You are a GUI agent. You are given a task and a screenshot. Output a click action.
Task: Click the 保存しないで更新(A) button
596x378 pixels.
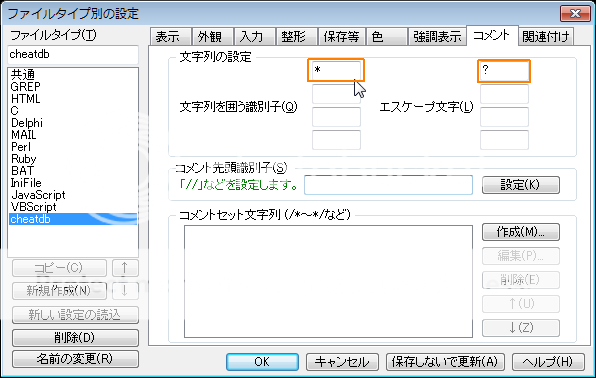(445, 362)
